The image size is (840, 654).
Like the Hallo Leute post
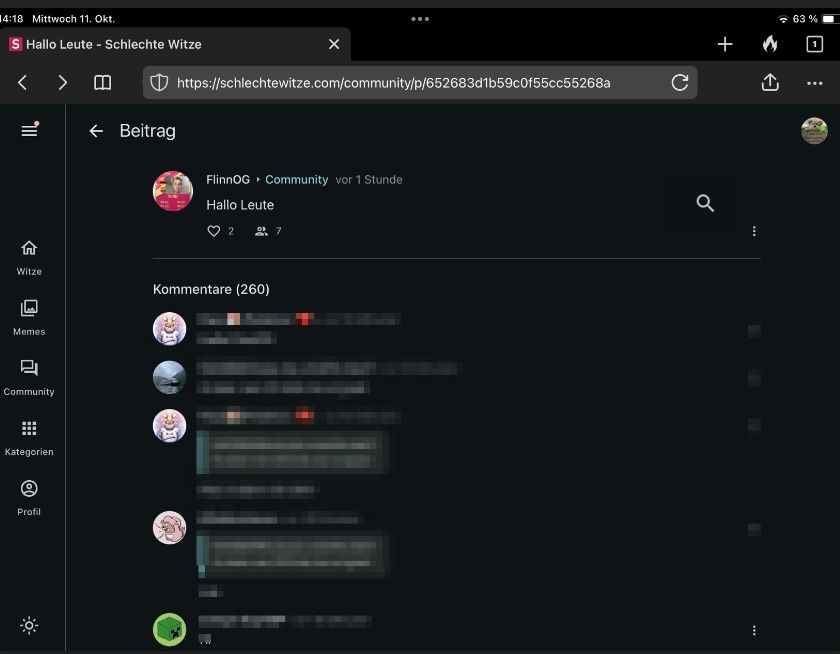(x=213, y=231)
